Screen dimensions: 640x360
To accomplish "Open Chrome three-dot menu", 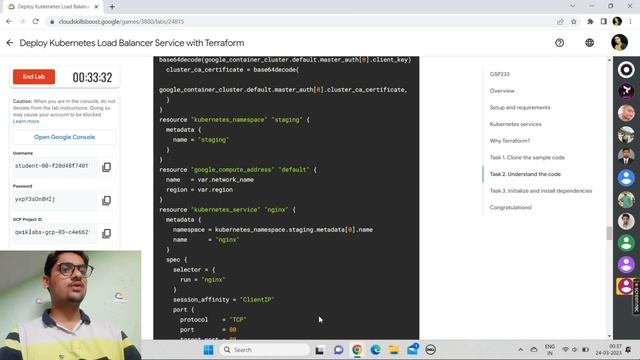I will pyautogui.click(x=631, y=22).
